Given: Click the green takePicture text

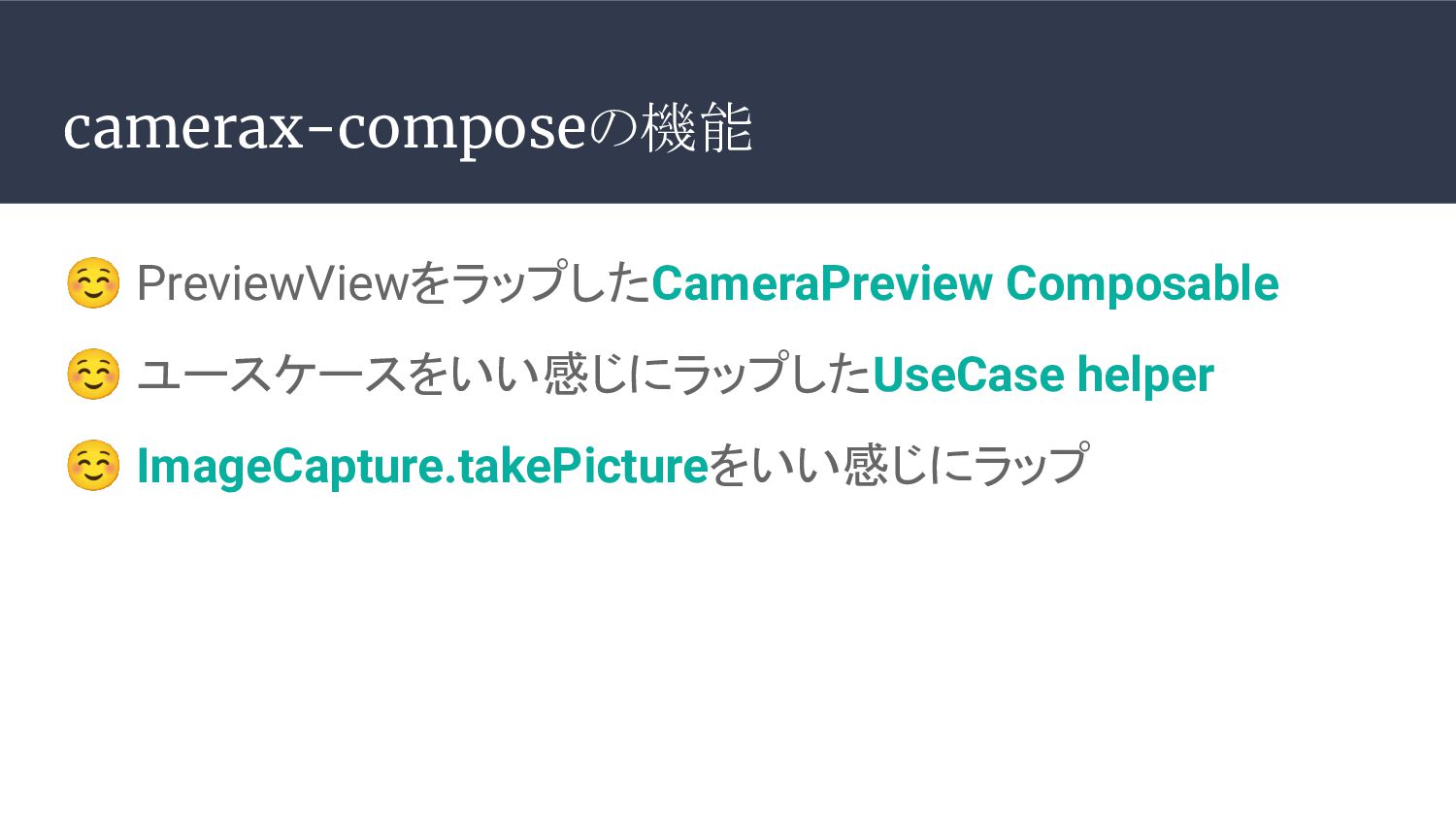Looking at the screenshot, I should tap(583, 467).
